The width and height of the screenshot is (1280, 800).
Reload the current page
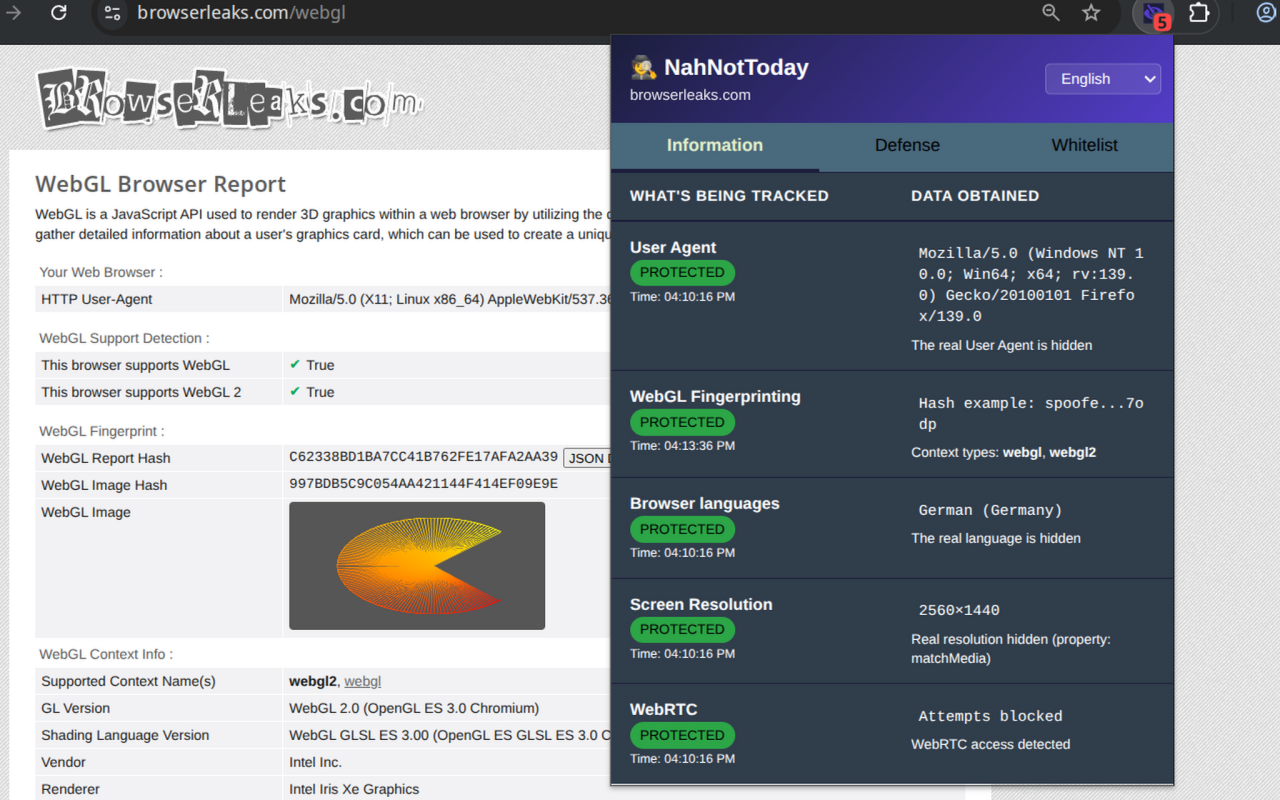pyautogui.click(x=59, y=13)
